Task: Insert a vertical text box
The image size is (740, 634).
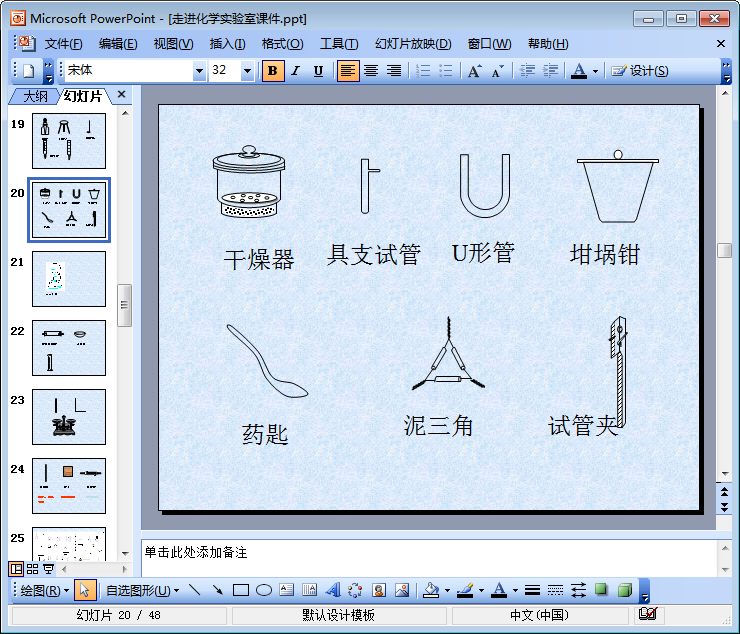Action: [309, 590]
